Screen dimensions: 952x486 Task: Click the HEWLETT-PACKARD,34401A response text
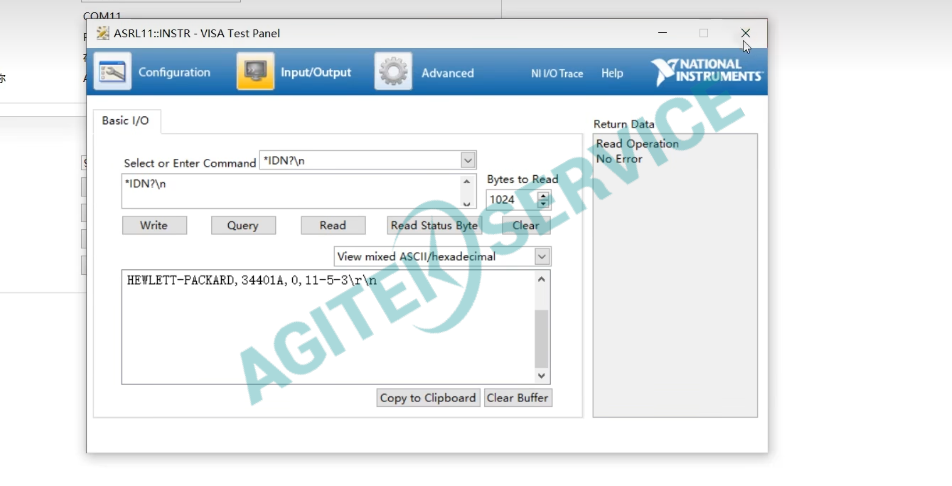[251, 280]
